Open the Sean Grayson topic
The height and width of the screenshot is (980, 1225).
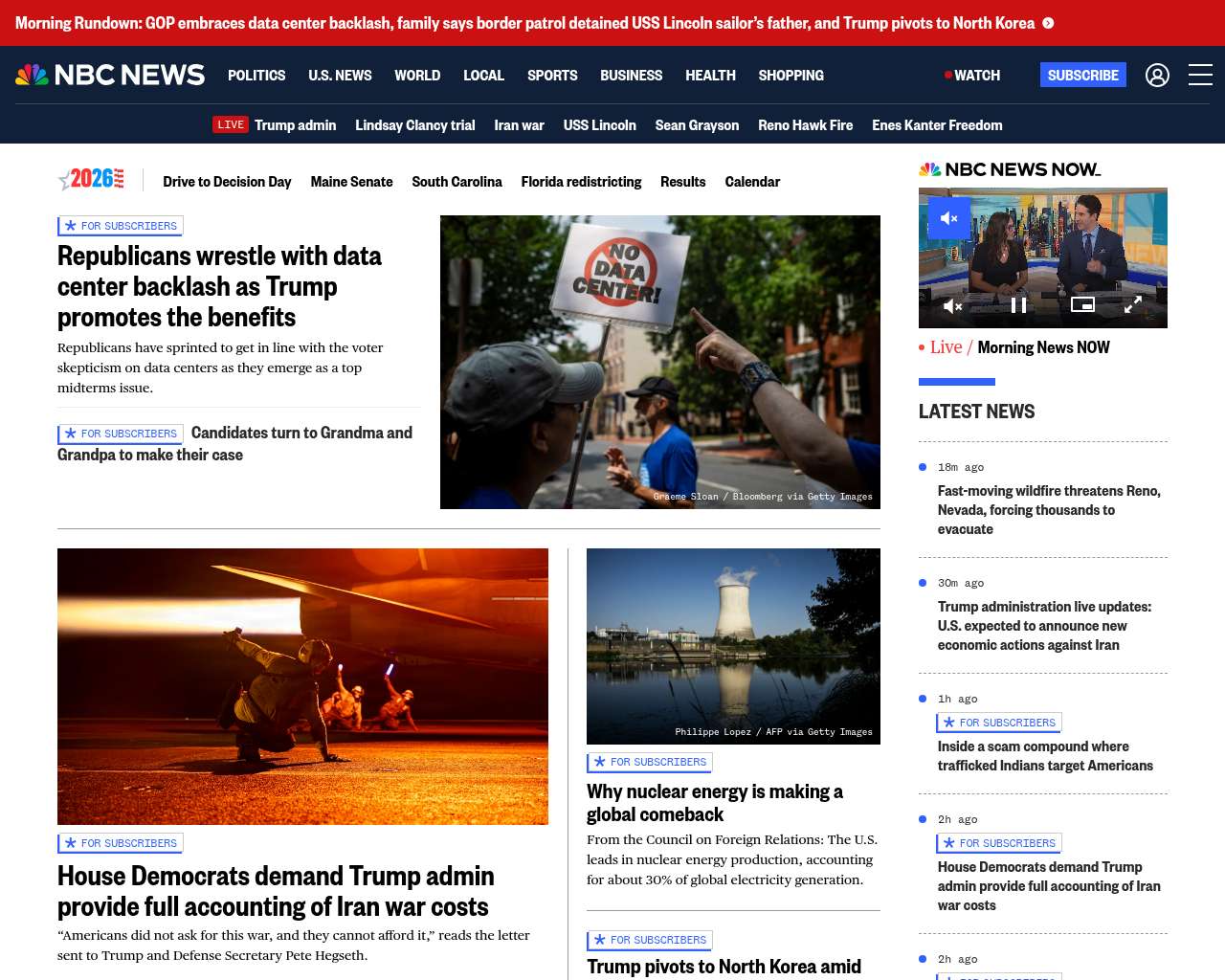(x=697, y=124)
